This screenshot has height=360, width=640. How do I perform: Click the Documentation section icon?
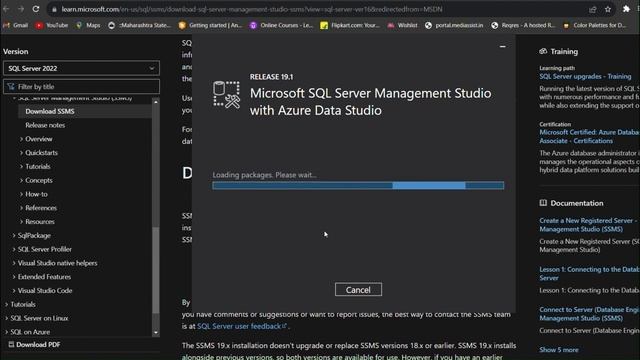pyautogui.click(x=543, y=203)
